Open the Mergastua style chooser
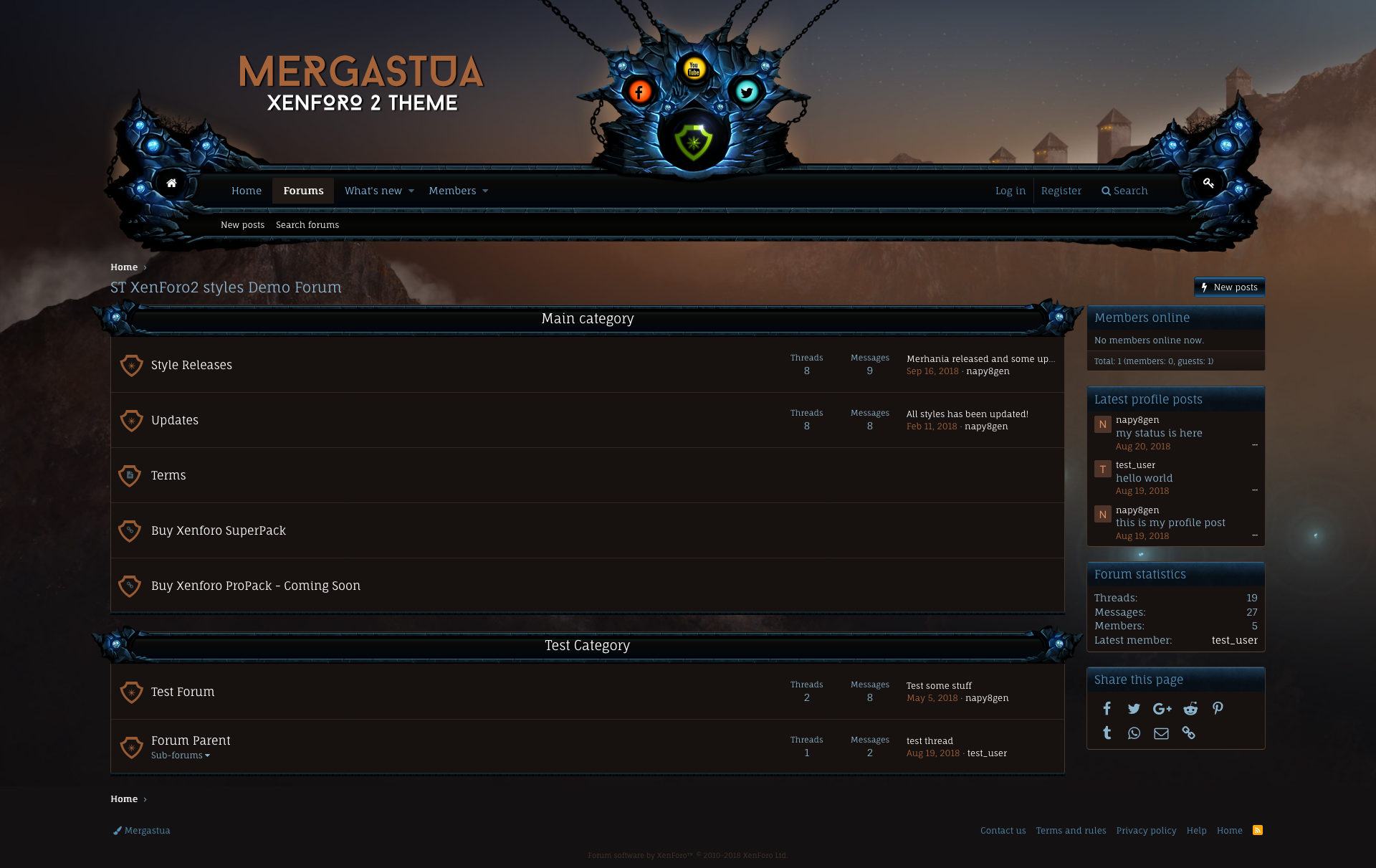This screenshot has height=868, width=1376. click(x=142, y=831)
